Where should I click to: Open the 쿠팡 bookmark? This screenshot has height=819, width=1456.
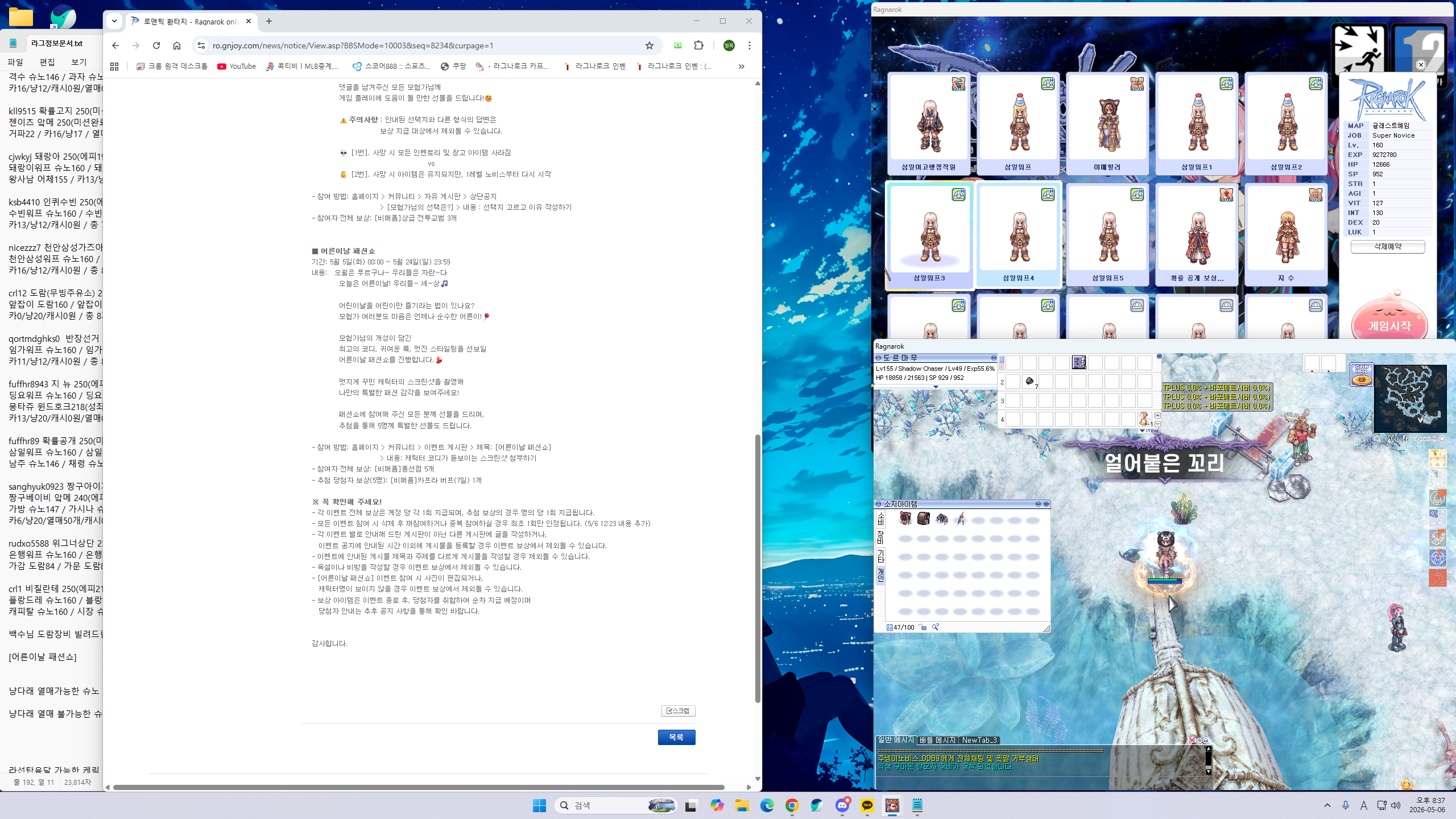[x=453, y=67]
